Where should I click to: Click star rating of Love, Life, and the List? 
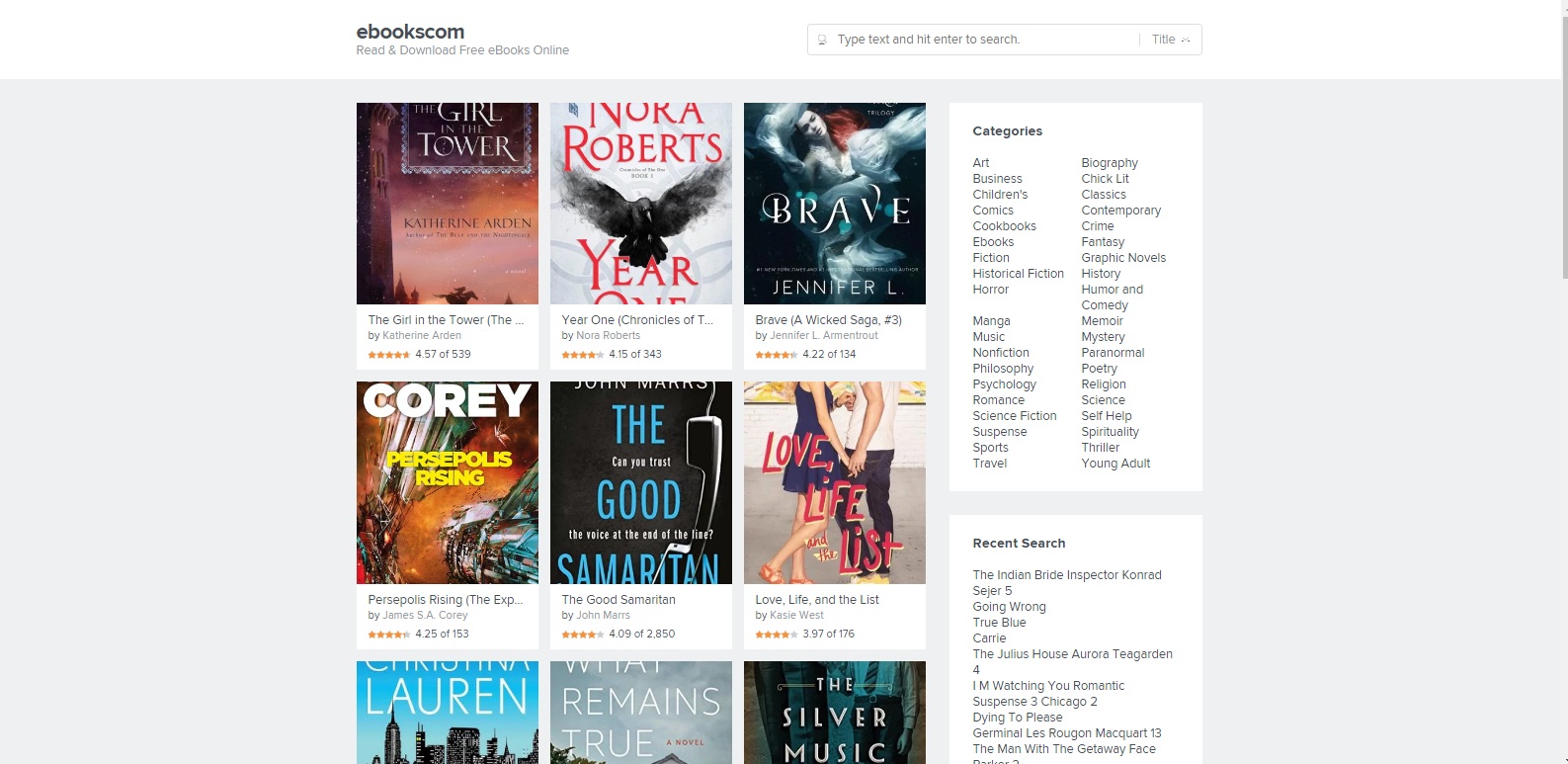[777, 635]
